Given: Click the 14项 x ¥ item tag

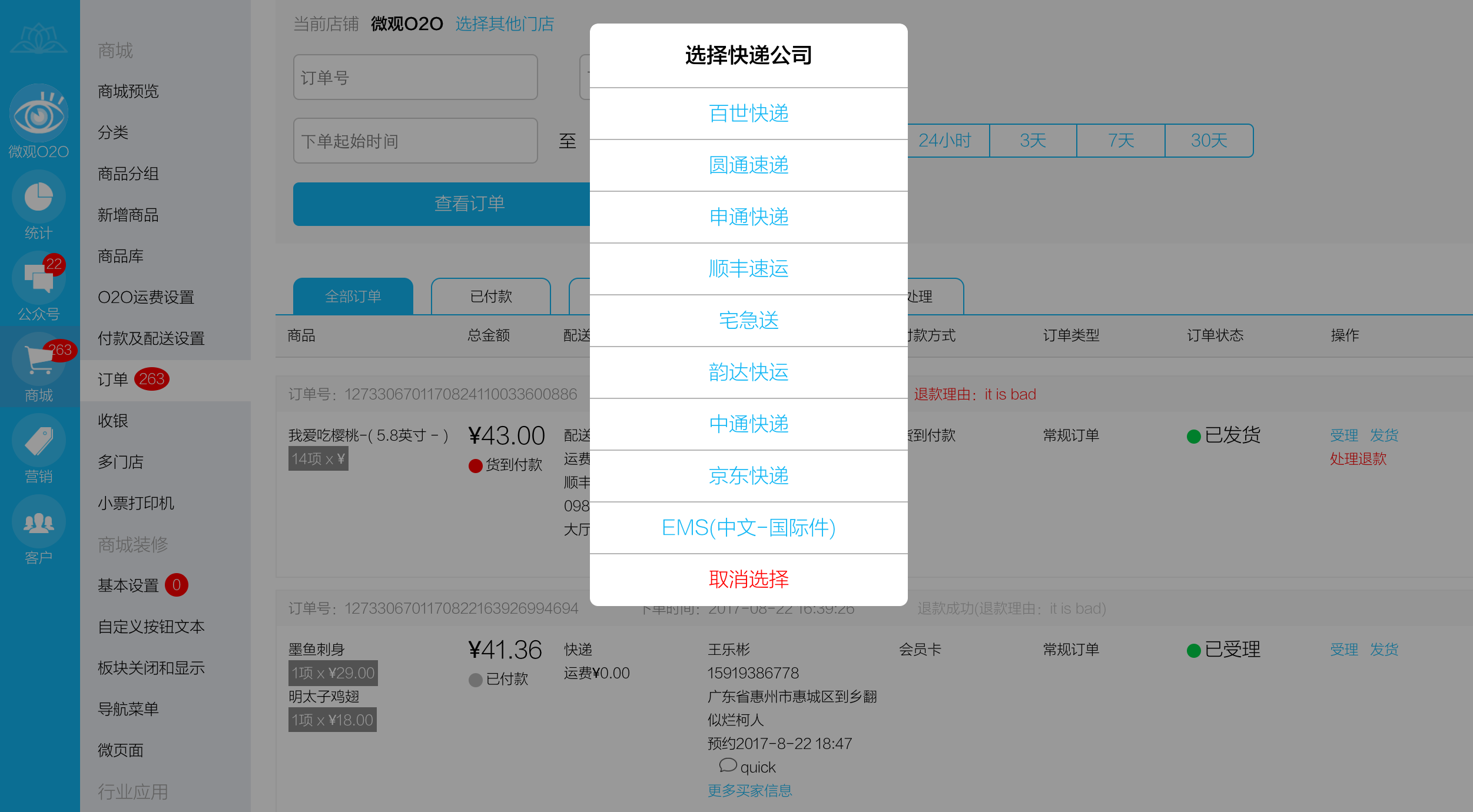Looking at the screenshot, I should pos(319,459).
